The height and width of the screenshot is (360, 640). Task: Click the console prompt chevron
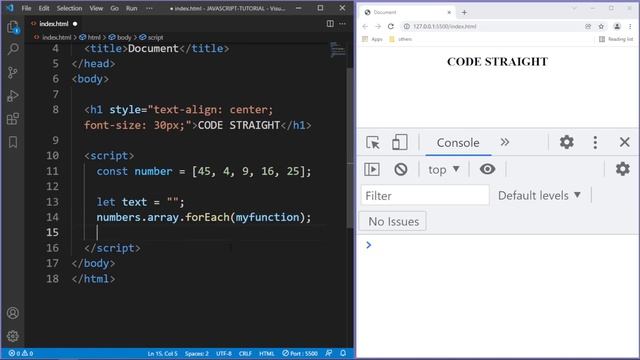pyautogui.click(x=369, y=245)
